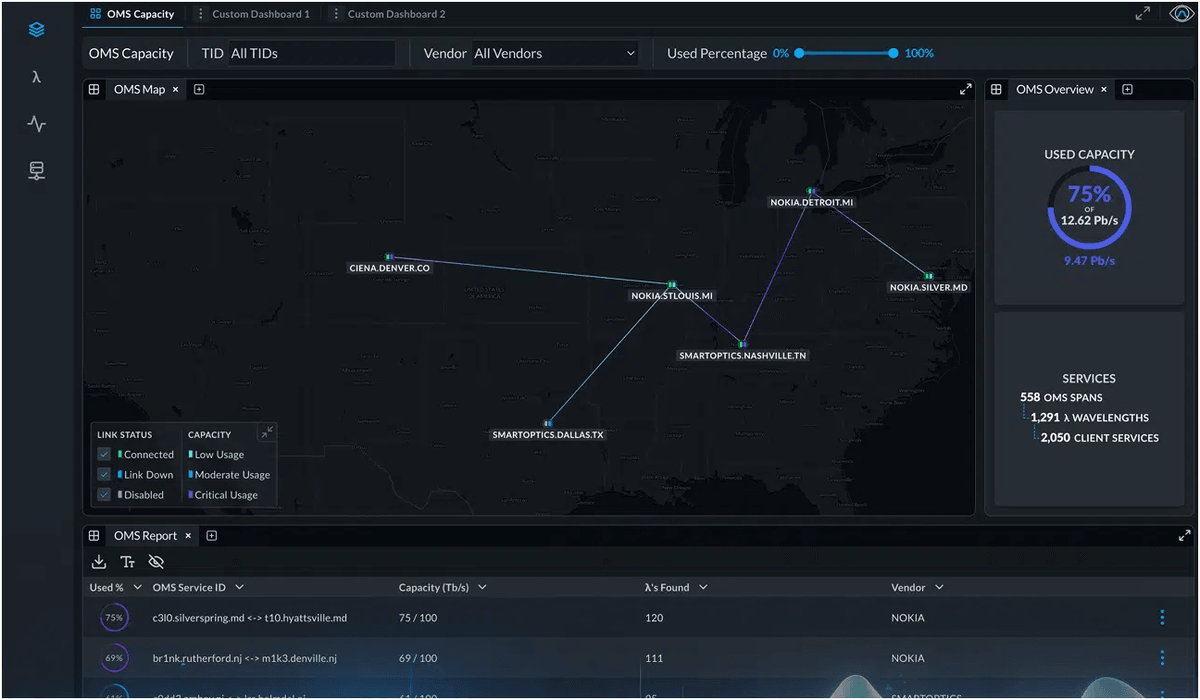This screenshot has width=1200, height=700.
Task: Click the eye profile icon top right
Action: [1181, 14]
